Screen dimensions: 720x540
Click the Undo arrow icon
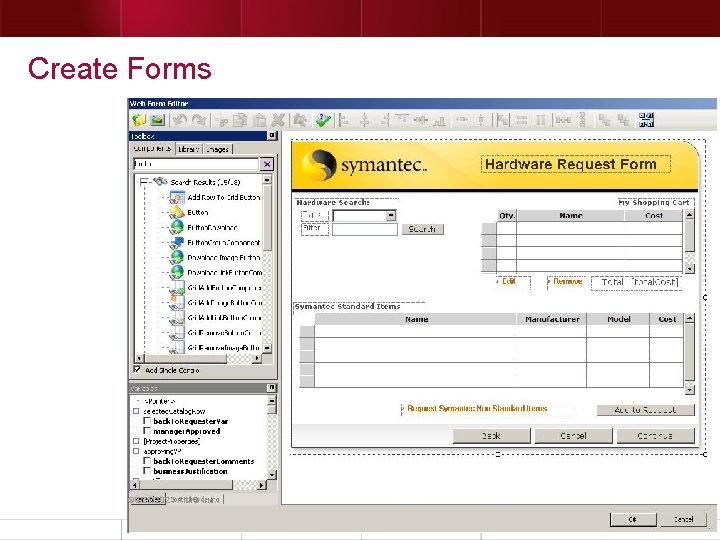(x=179, y=120)
